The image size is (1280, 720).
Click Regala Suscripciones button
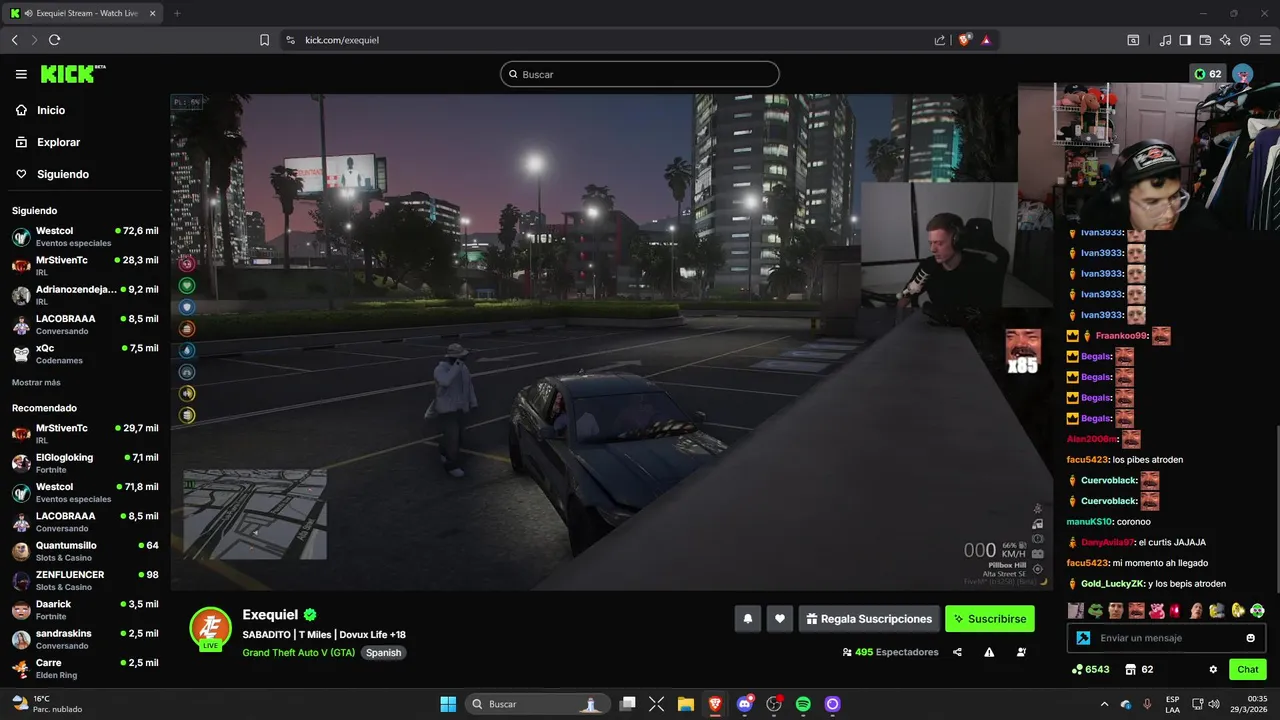869,619
